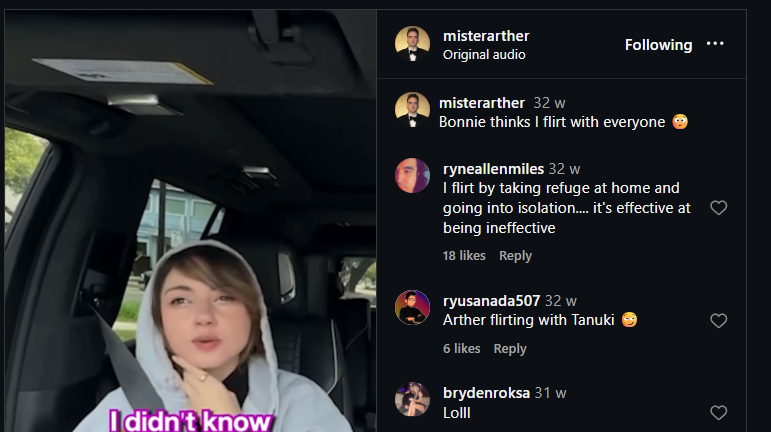Image resolution: width=771 pixels, height=432 pixels.
Task: View ryneallenmiles' profile picture
Action: tap(412, 175)
